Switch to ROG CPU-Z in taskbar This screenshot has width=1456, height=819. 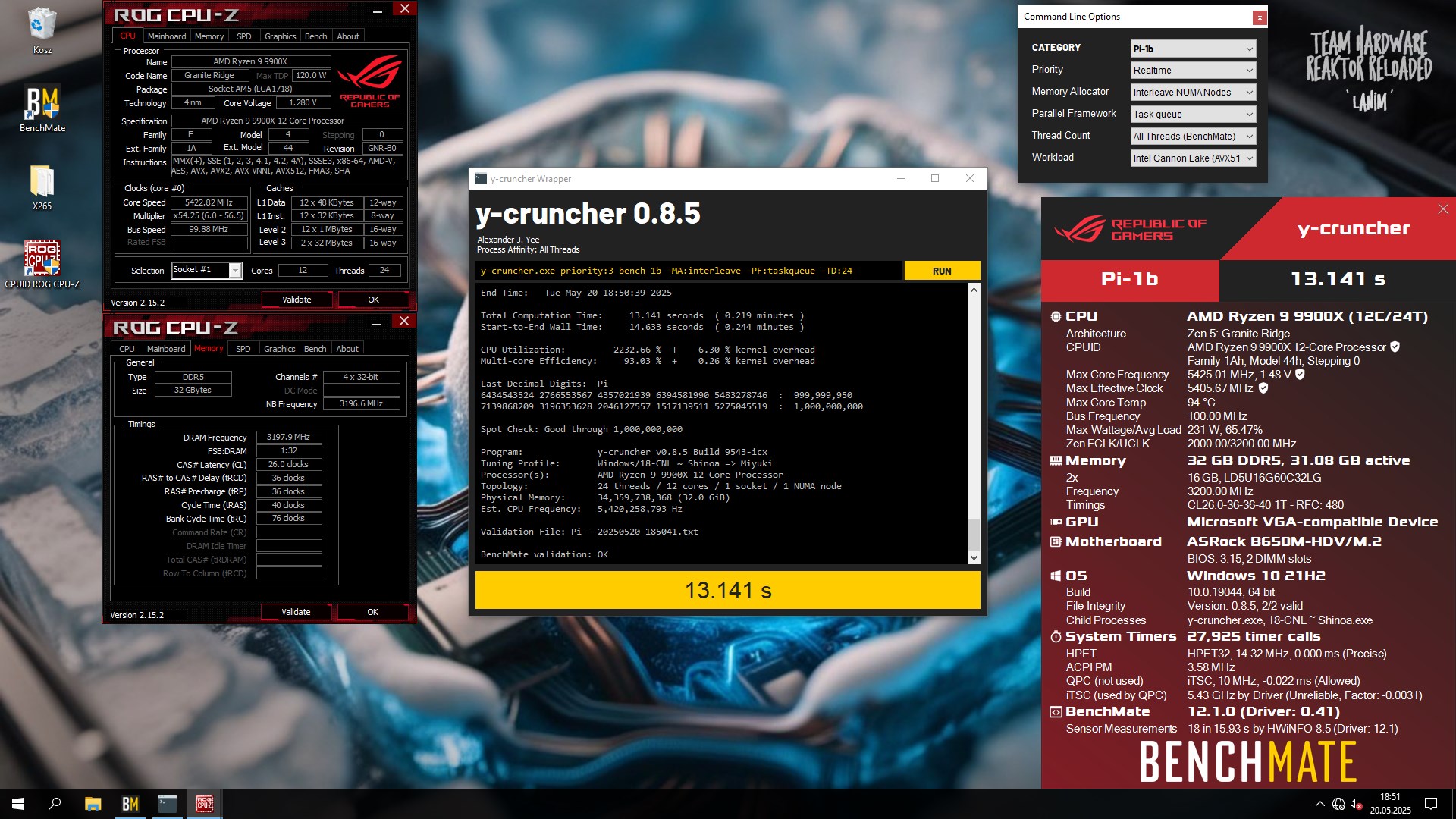pos(204,804)
